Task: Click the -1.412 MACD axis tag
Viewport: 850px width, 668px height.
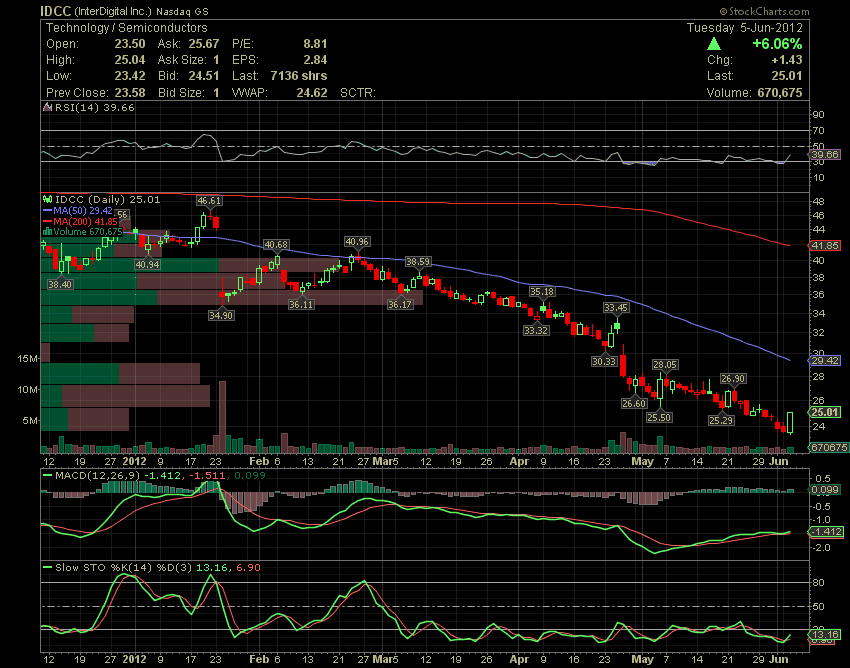Action: pyautogui.click(x=826, y=531)
